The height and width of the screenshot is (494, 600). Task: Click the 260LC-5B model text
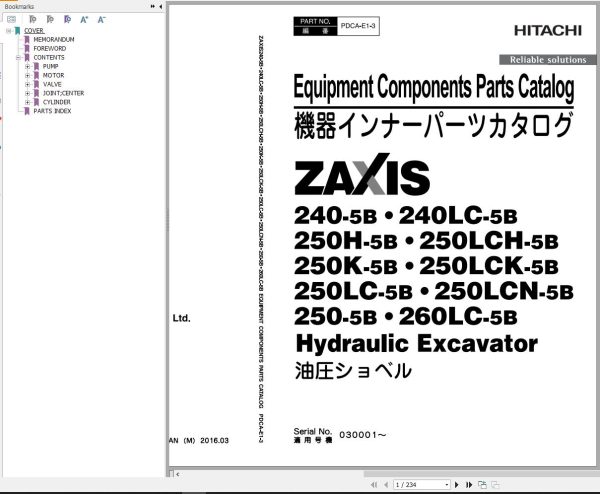pyautogui.click(x=458, y=317)
